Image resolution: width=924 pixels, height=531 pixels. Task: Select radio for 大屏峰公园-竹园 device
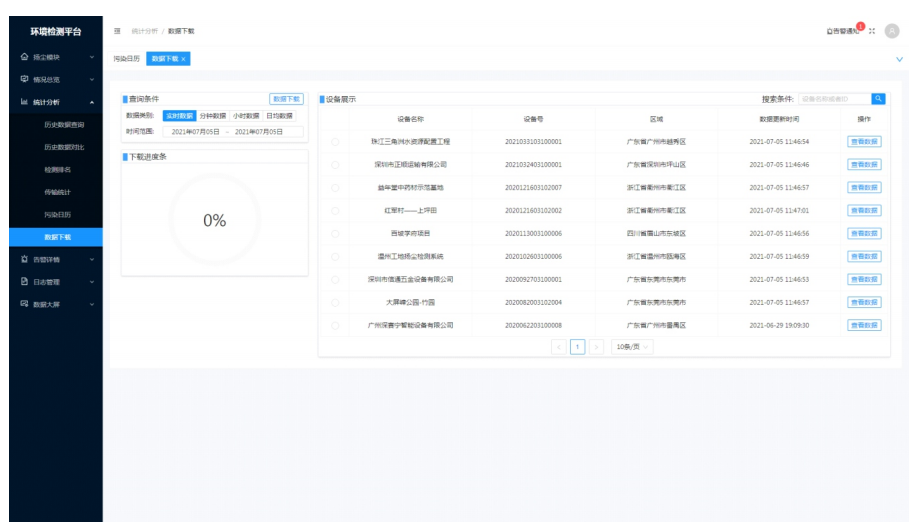point(335,302)
